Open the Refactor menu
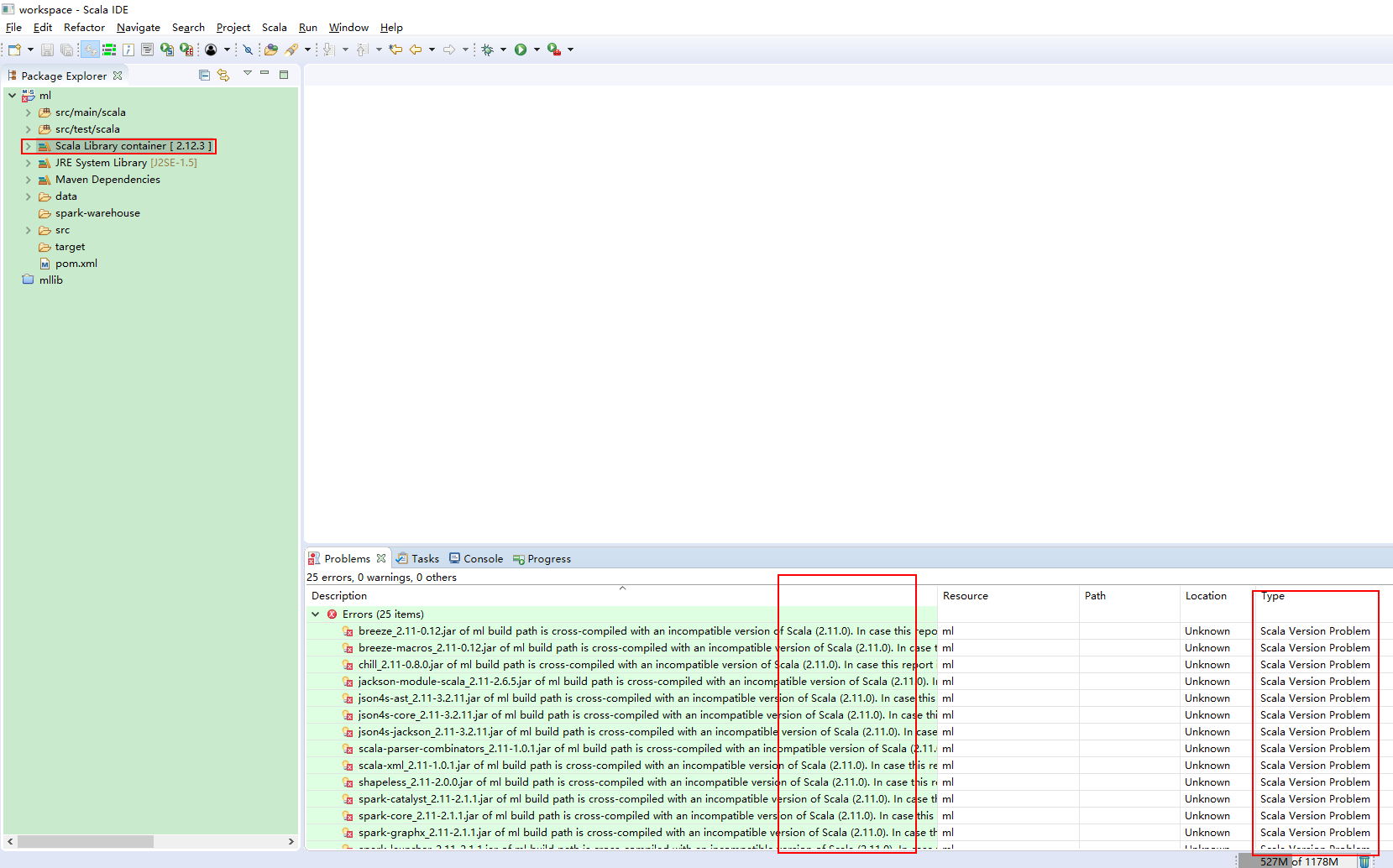Screen dimensions: 1393x868 pyautogui.click(x=84, y=28)
